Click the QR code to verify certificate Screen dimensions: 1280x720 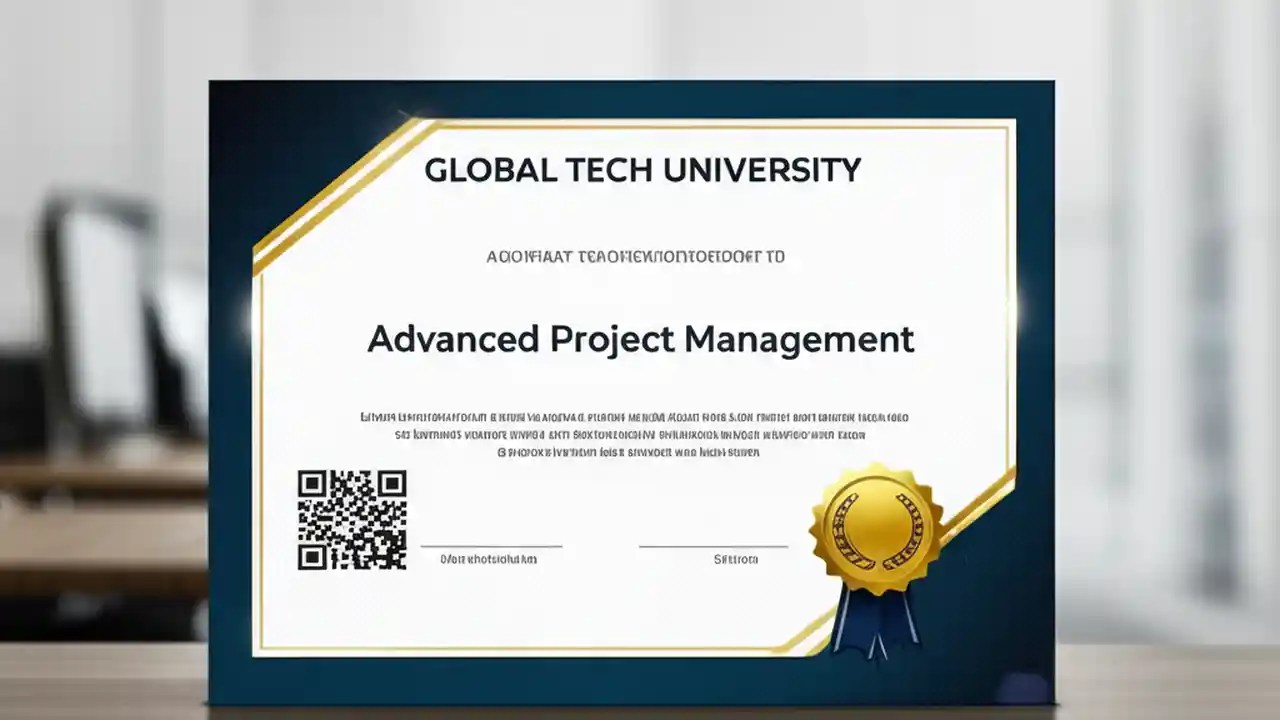pos(351,520)
